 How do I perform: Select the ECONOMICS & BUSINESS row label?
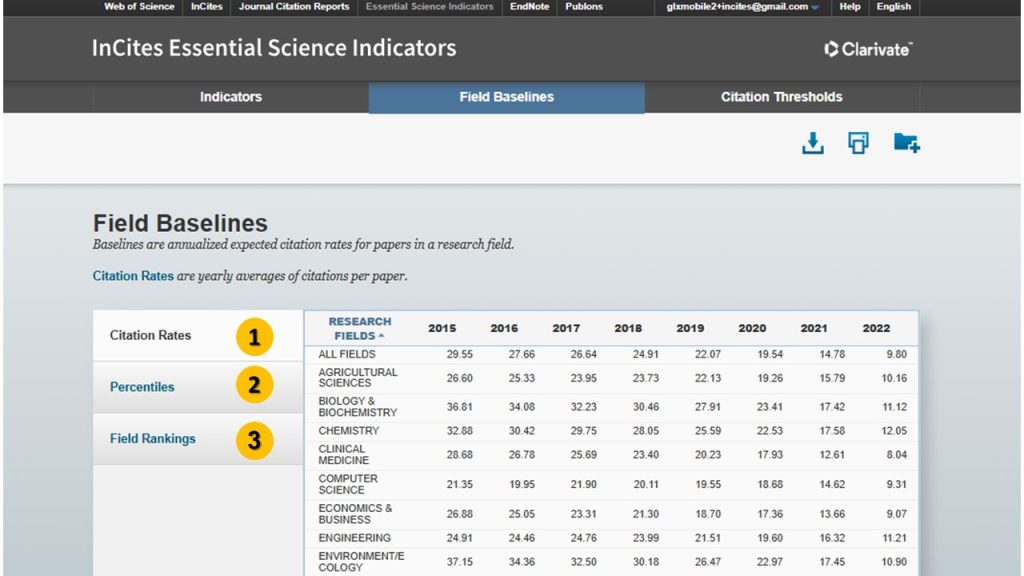(x=355, y=514)
